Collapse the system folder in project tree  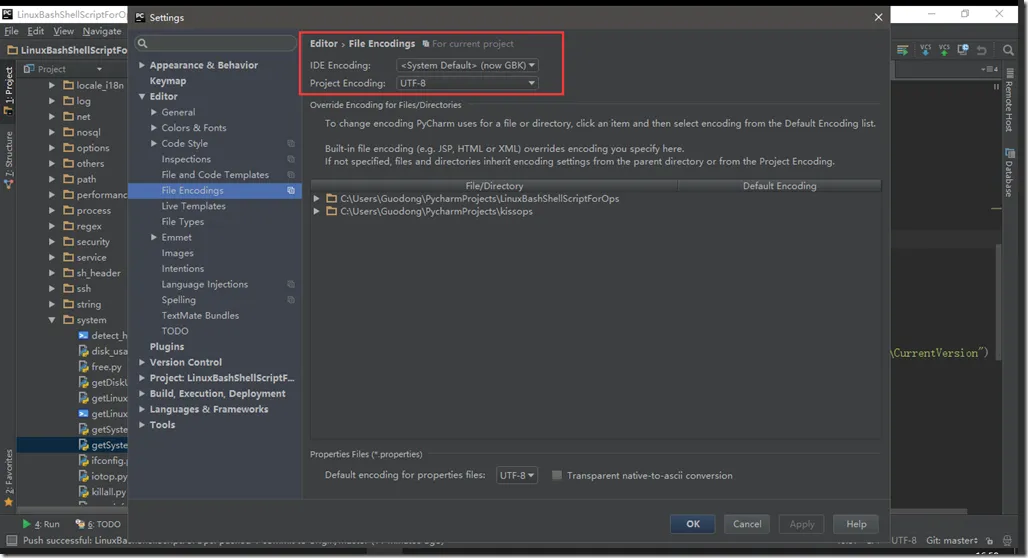[52, 320]
